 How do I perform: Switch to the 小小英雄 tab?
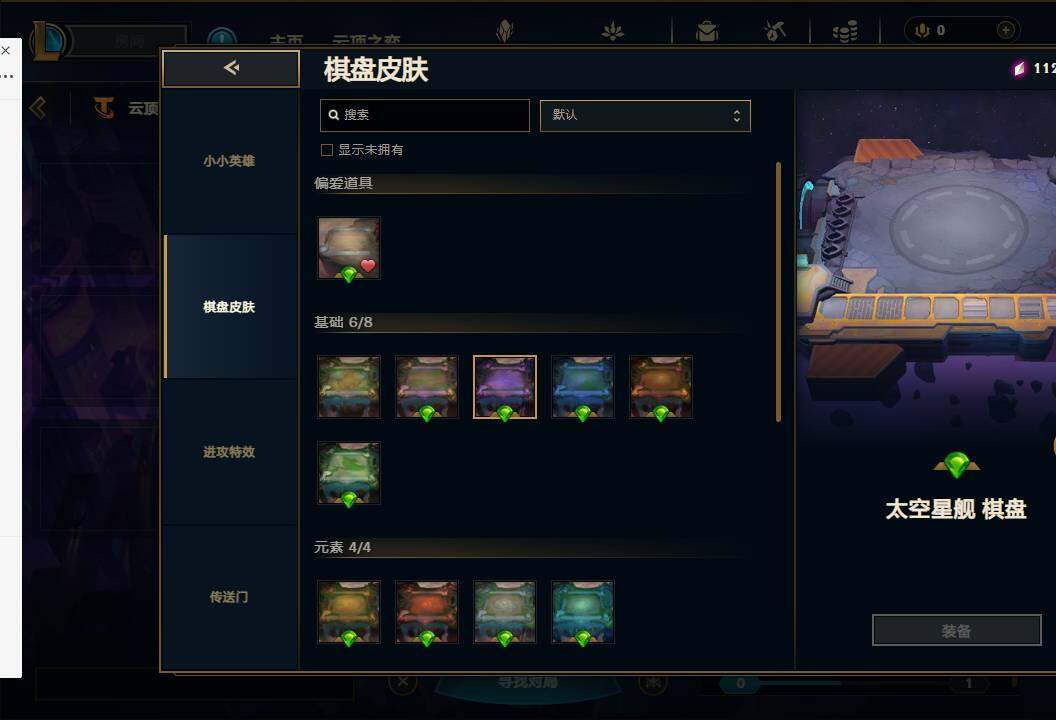pyautogui.click(x=230, y=161)
